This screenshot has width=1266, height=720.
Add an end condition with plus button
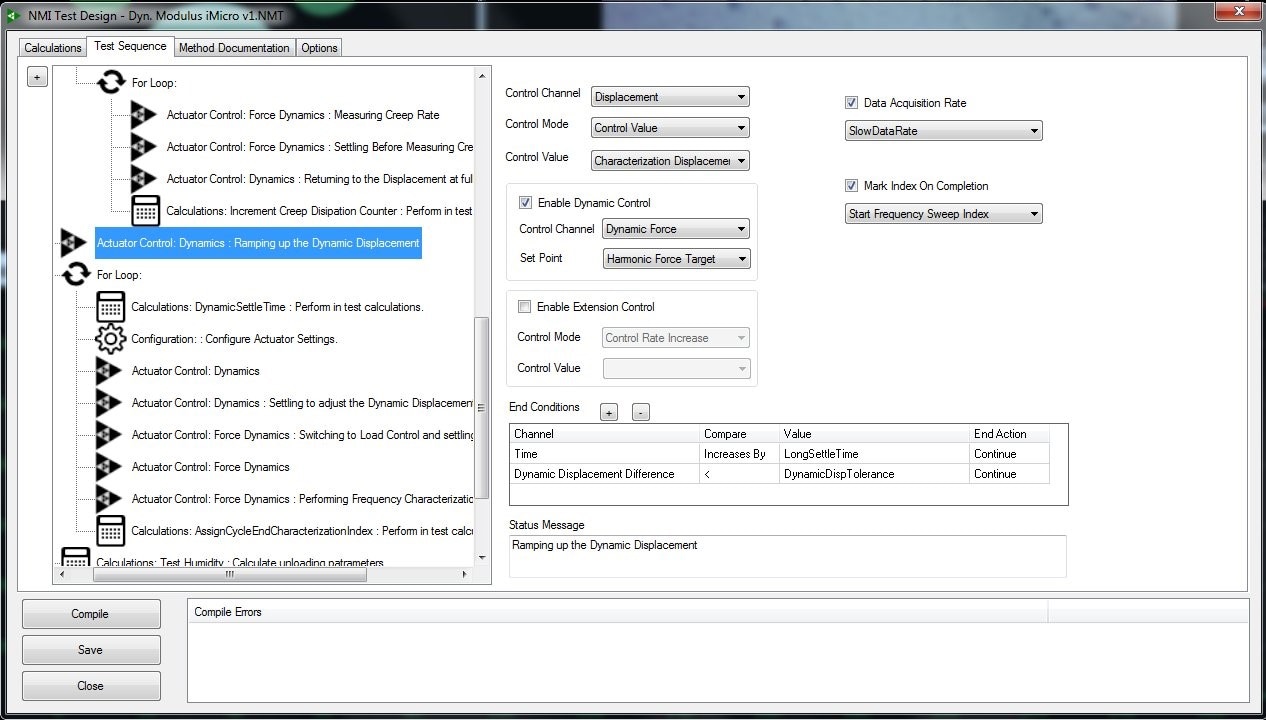point(608,412)
